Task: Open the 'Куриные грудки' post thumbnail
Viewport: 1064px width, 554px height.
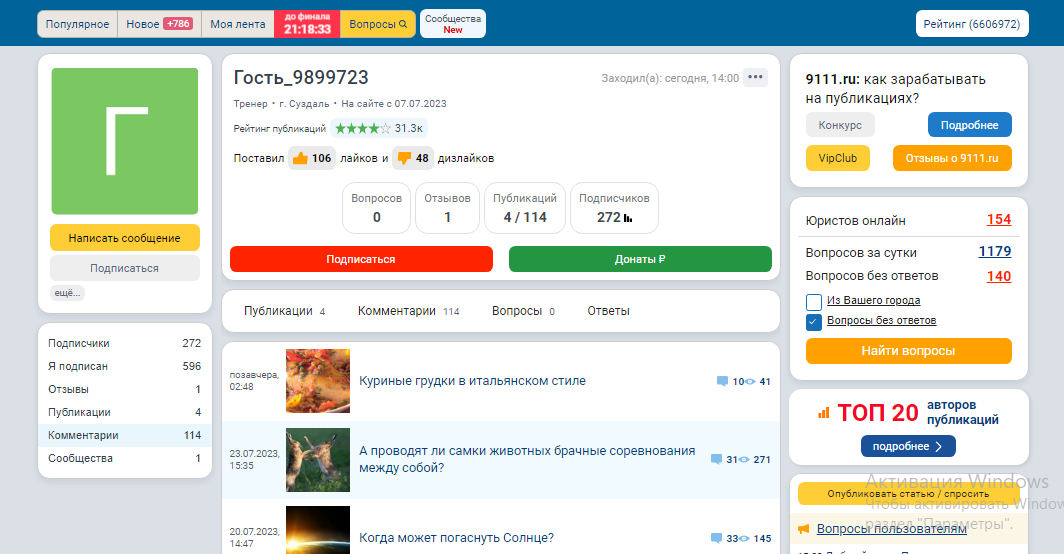Action: pyautogui.click(x=318, y=381)
